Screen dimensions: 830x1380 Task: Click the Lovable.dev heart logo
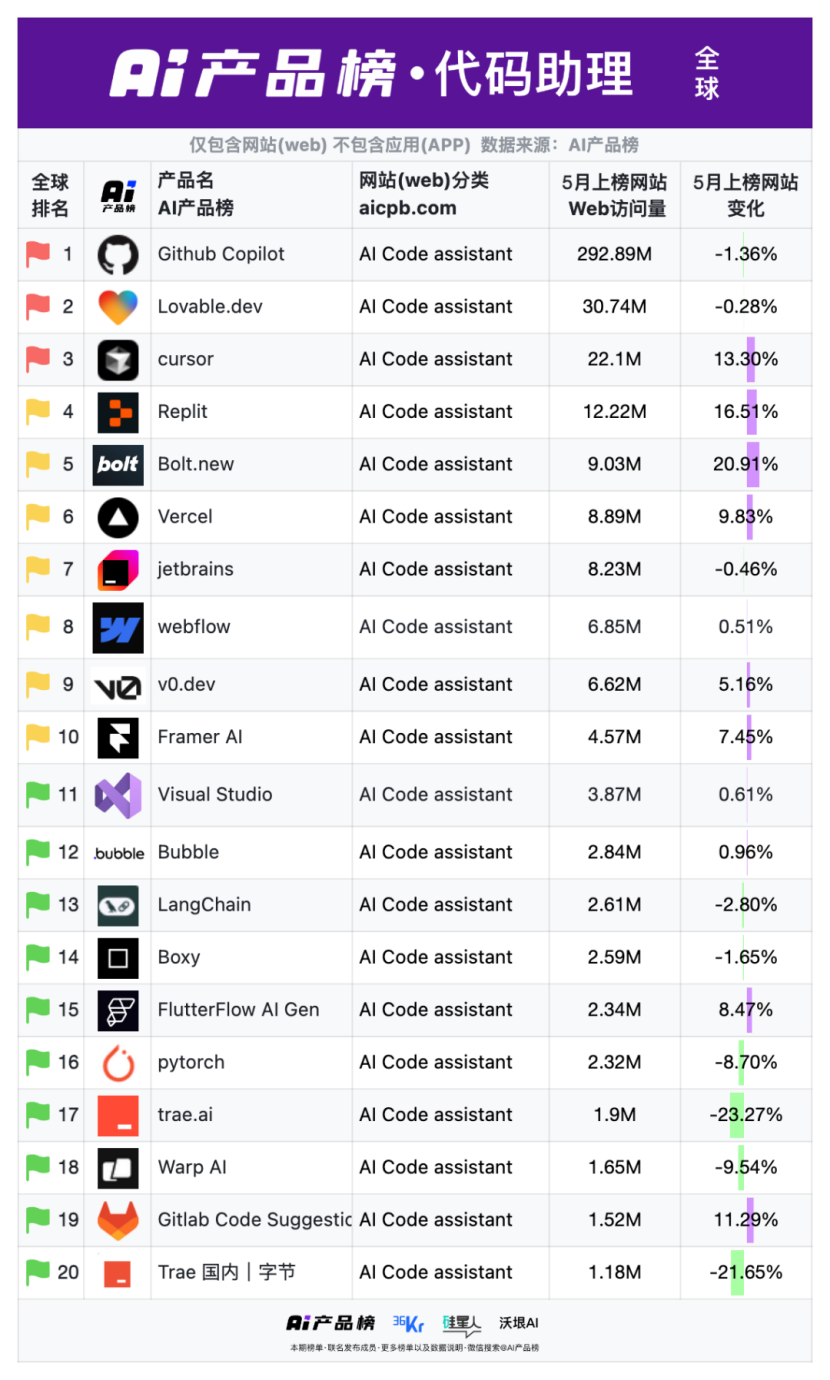(118, 307)
